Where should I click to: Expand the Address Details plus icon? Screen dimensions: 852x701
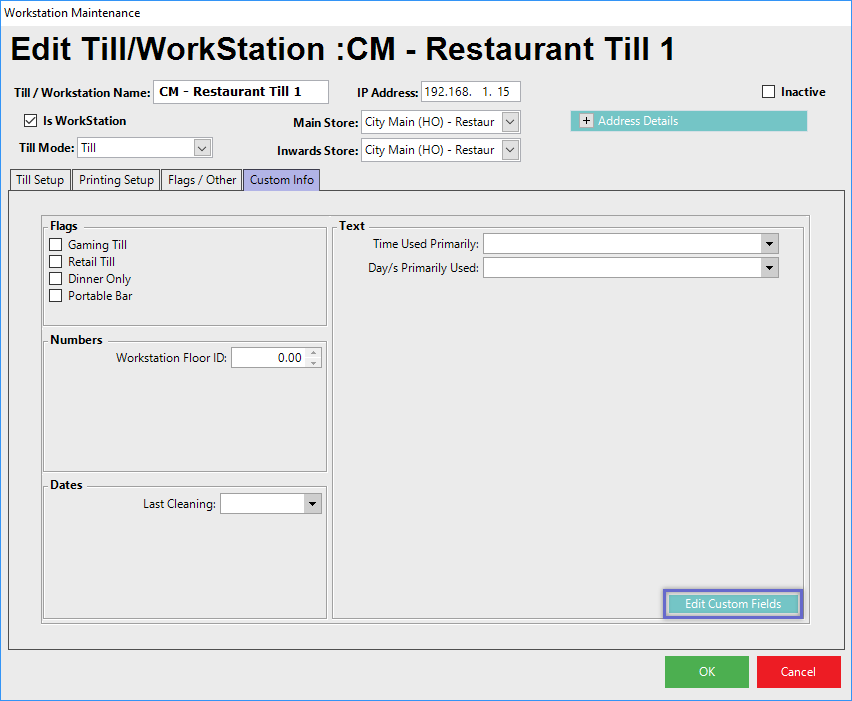pos(587,121)
